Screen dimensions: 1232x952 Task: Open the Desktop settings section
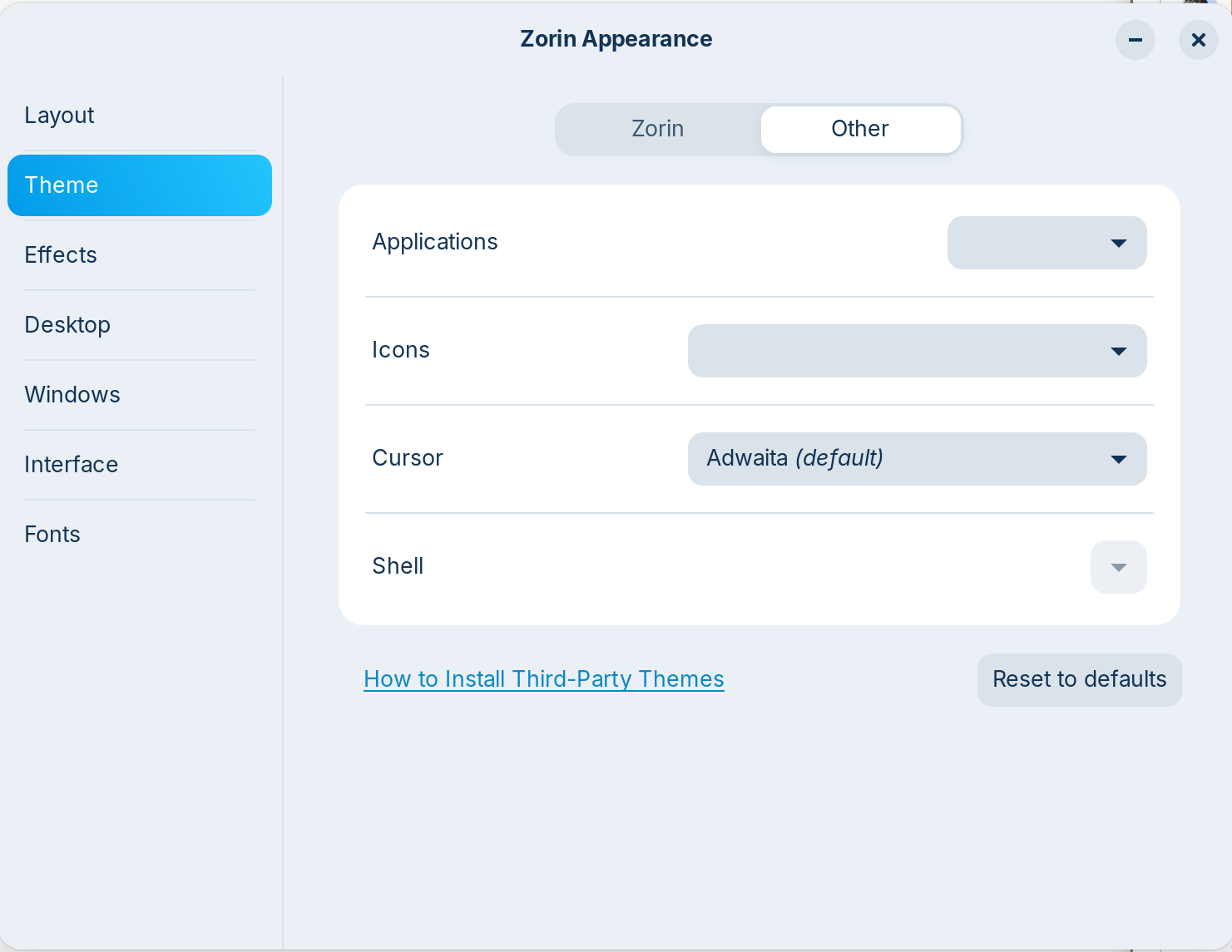click(x=68, y=325)
